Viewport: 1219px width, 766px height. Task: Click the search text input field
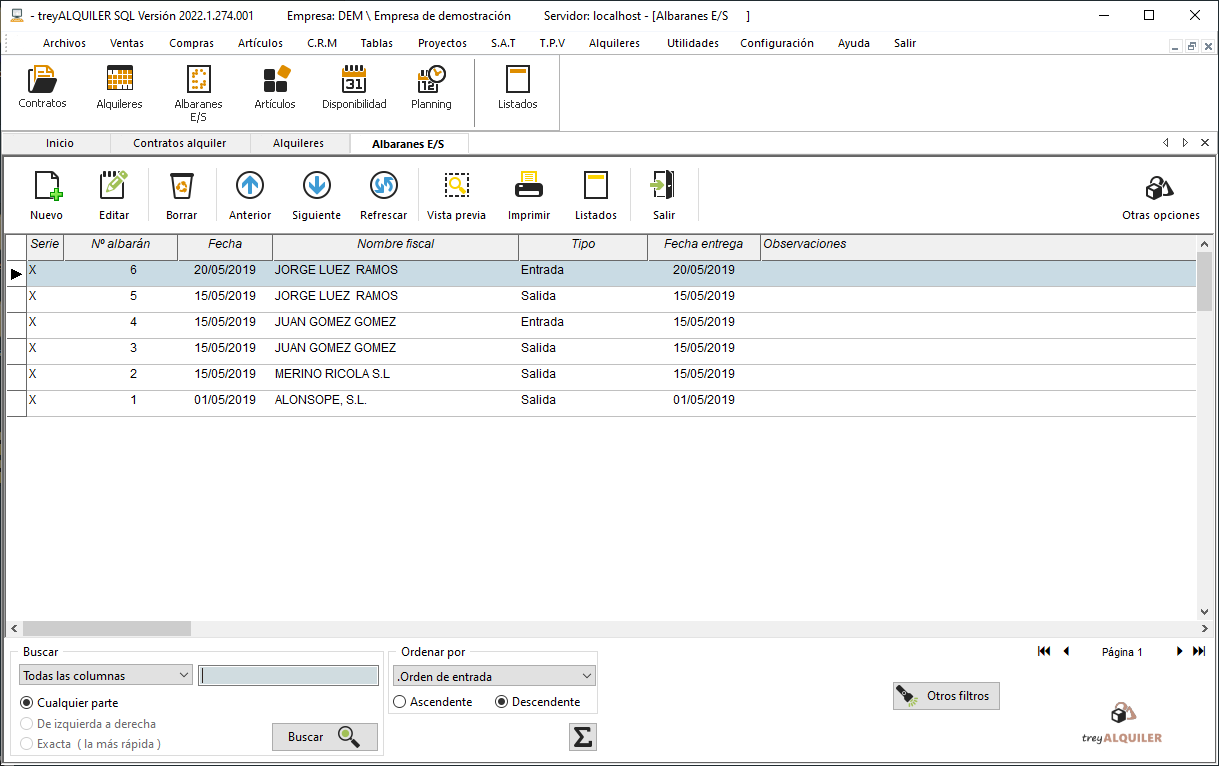pyautogui.click(x=288, y=675)
